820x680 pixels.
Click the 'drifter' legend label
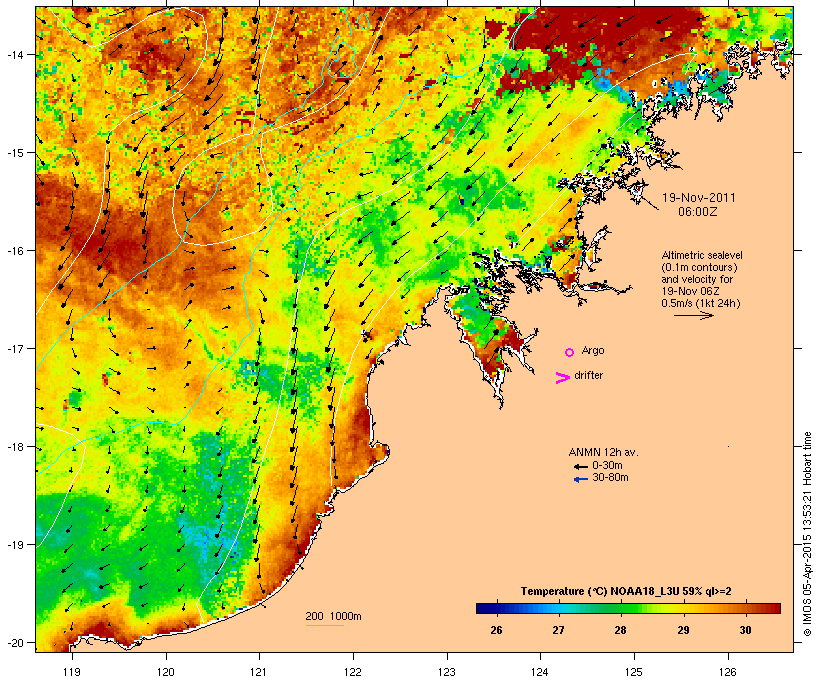coord(588,376)
